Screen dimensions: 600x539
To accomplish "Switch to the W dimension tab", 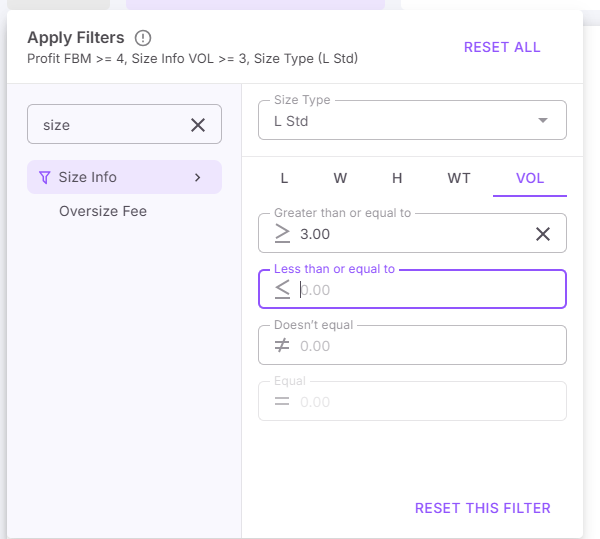I will (340, 178).
